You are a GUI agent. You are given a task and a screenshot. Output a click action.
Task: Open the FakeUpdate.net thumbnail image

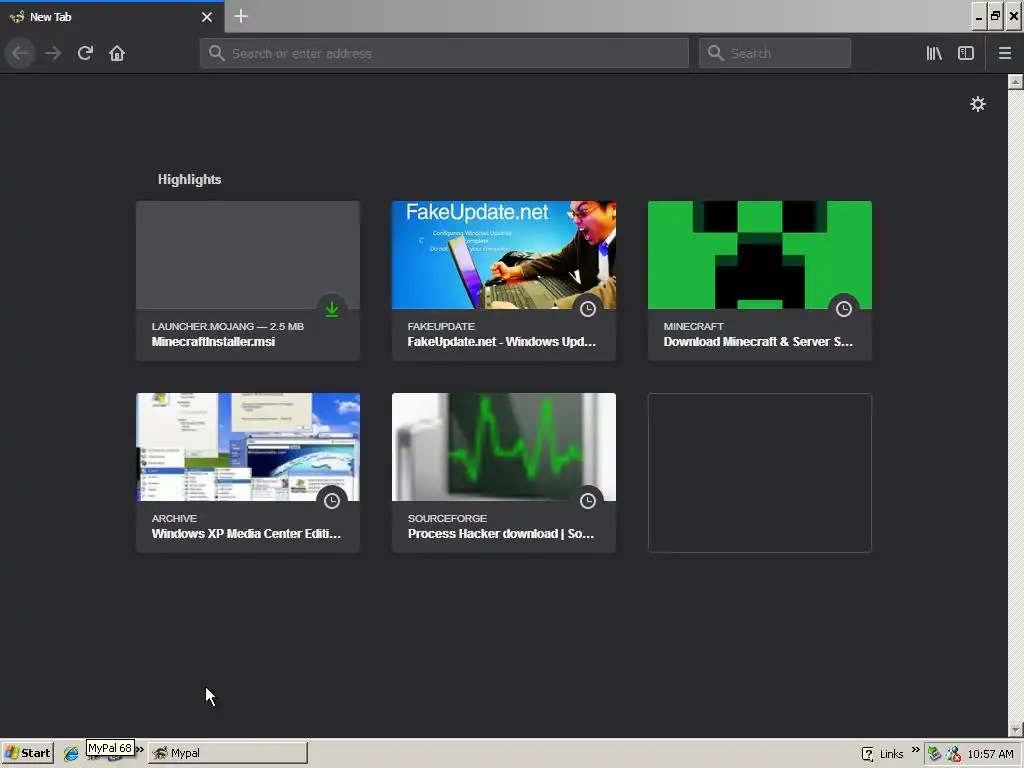point(504,255)
